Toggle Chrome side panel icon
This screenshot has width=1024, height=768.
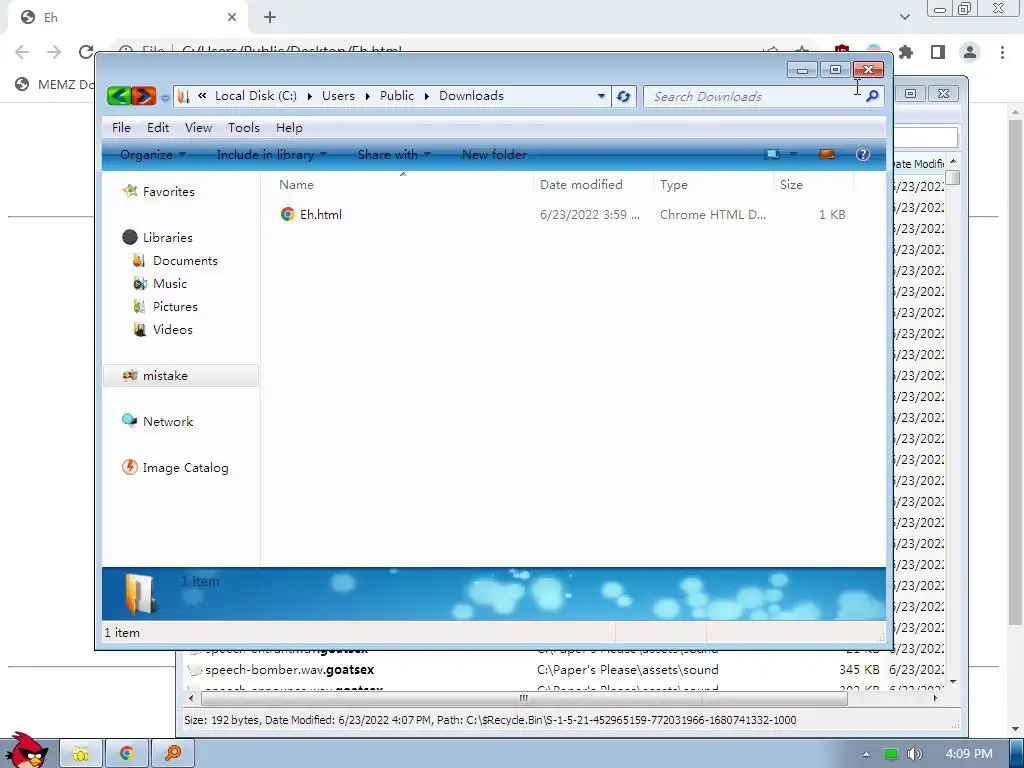pyautogui.click(x=938, y=52)
